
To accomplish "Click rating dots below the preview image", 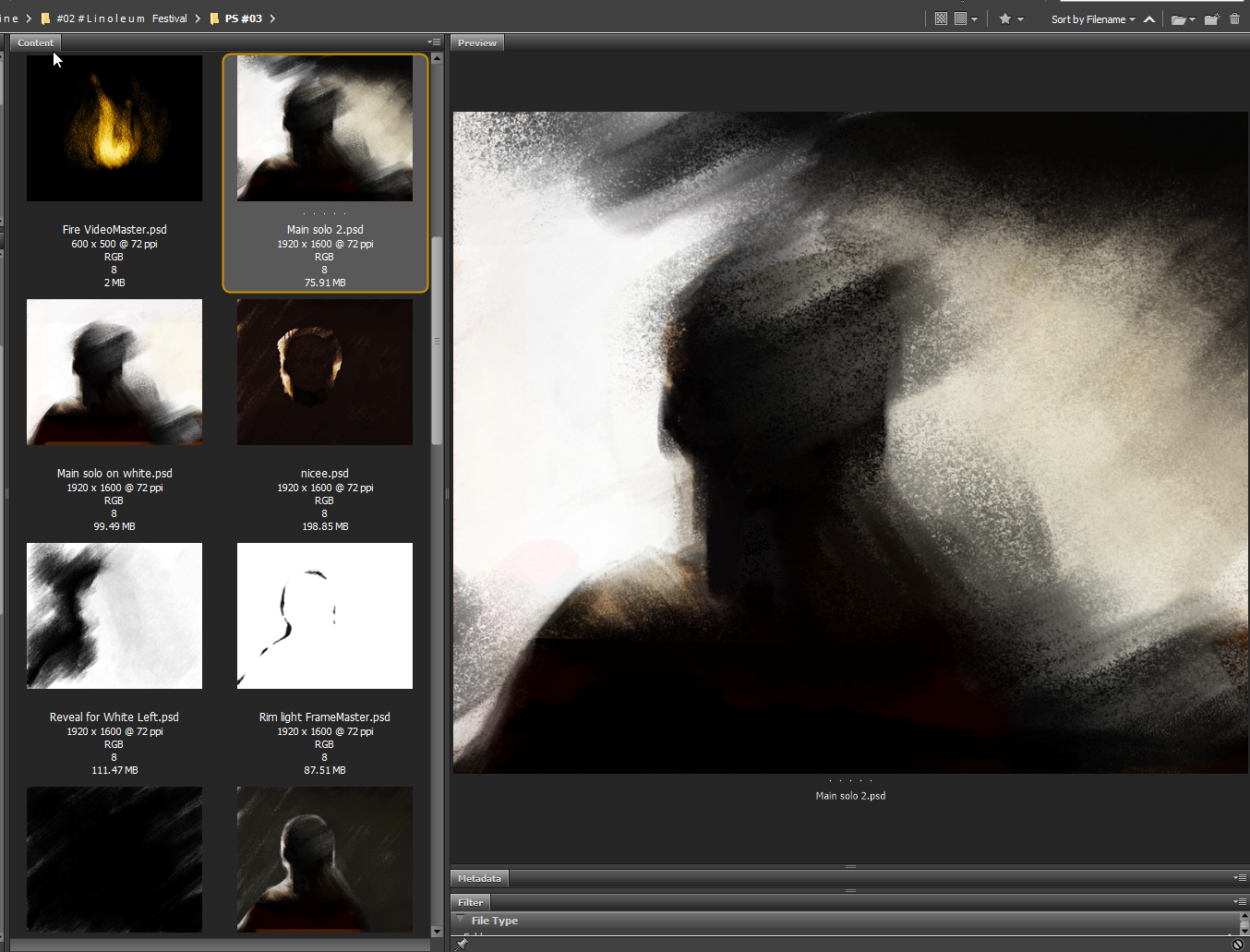I will tap(850, 780).
